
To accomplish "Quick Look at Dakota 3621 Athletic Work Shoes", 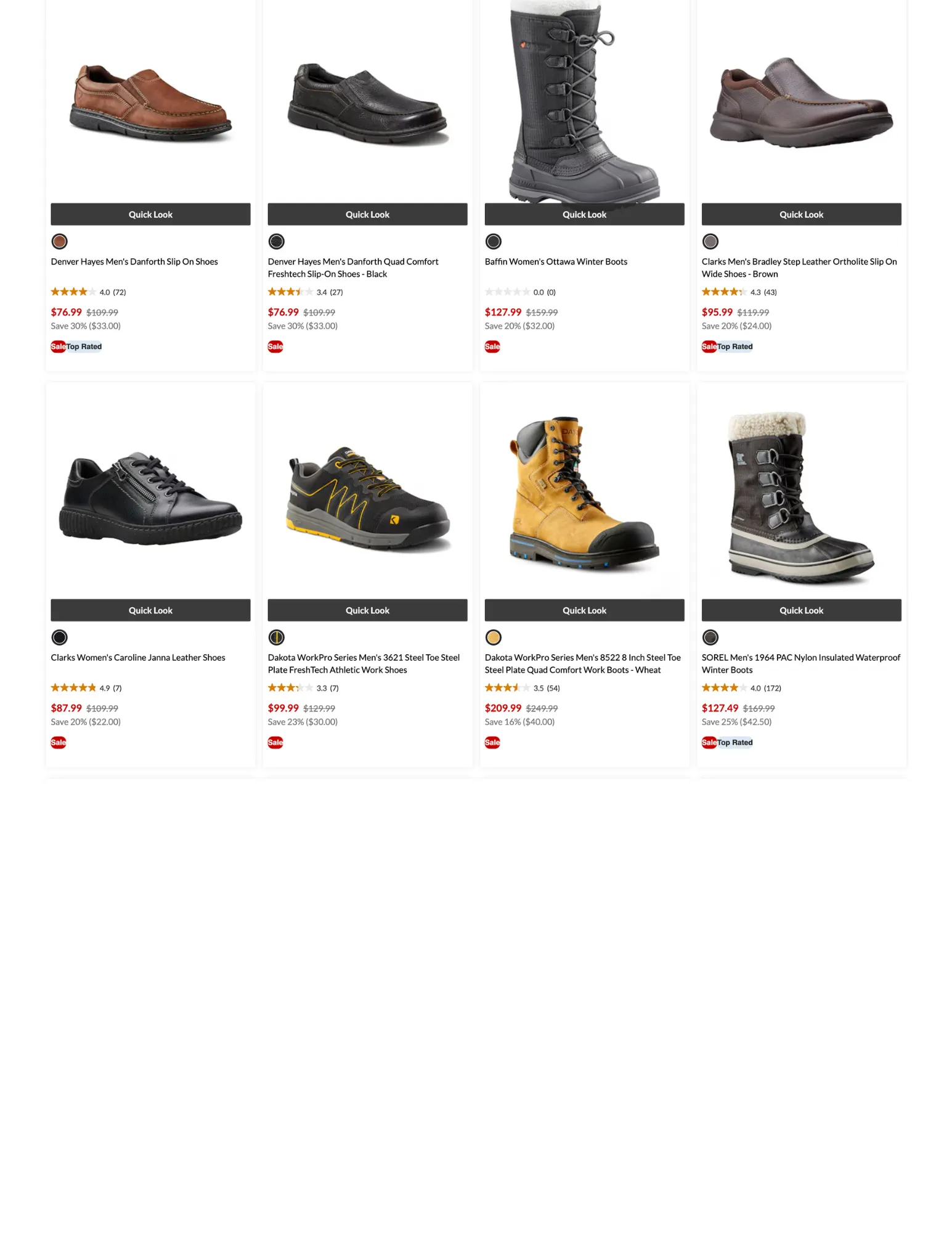I will pyautogui.click(x=367, y=610).
